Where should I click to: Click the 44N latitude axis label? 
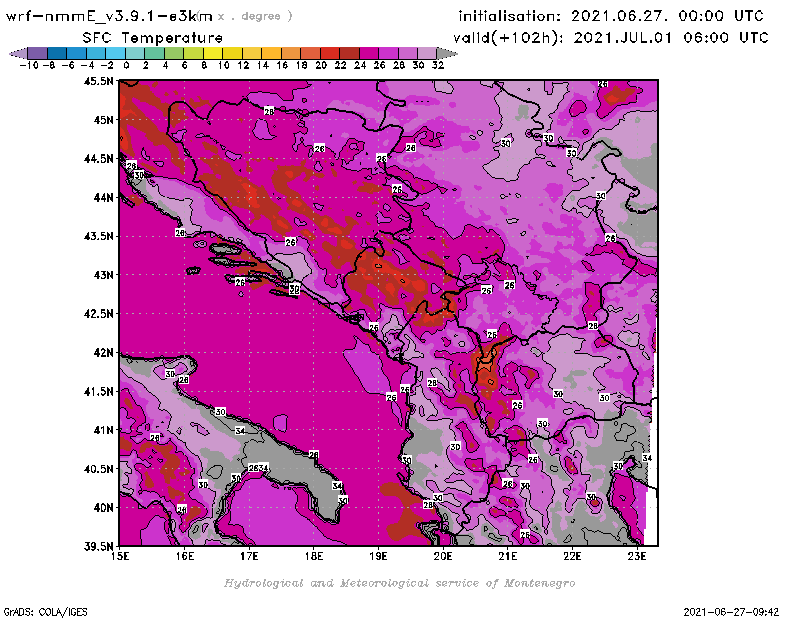pos(104,197)
